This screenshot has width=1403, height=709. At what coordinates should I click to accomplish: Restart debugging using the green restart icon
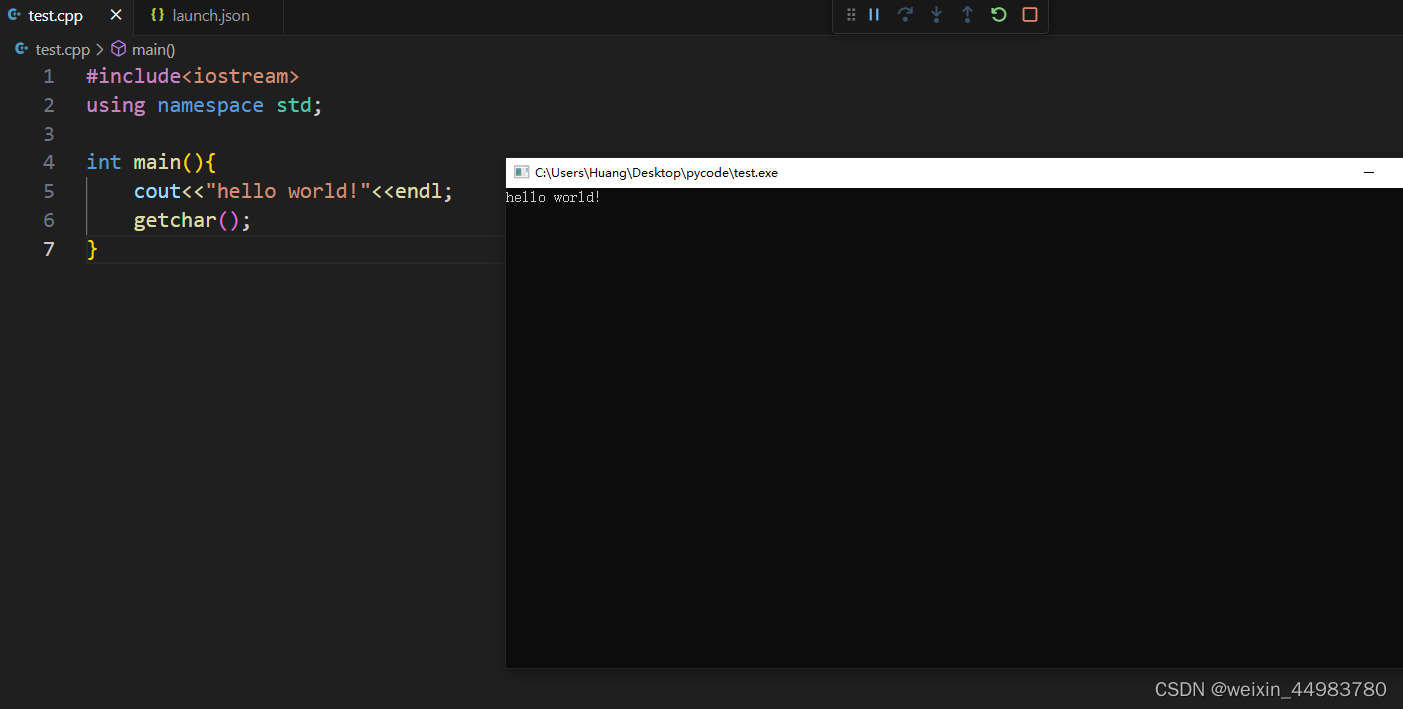(998, 15)
